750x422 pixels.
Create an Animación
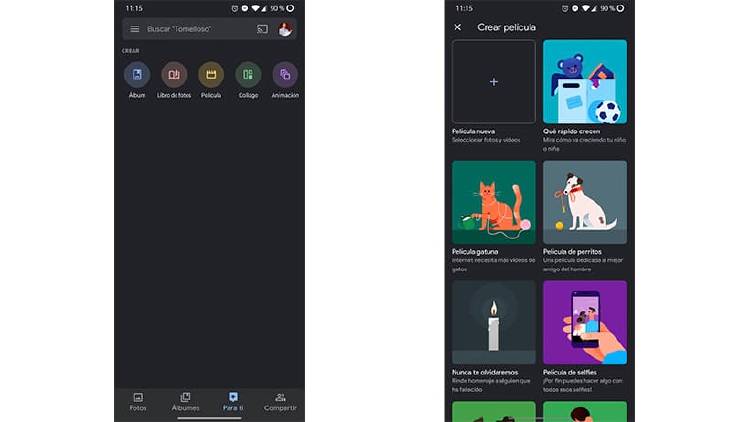[x=285, y=75]
